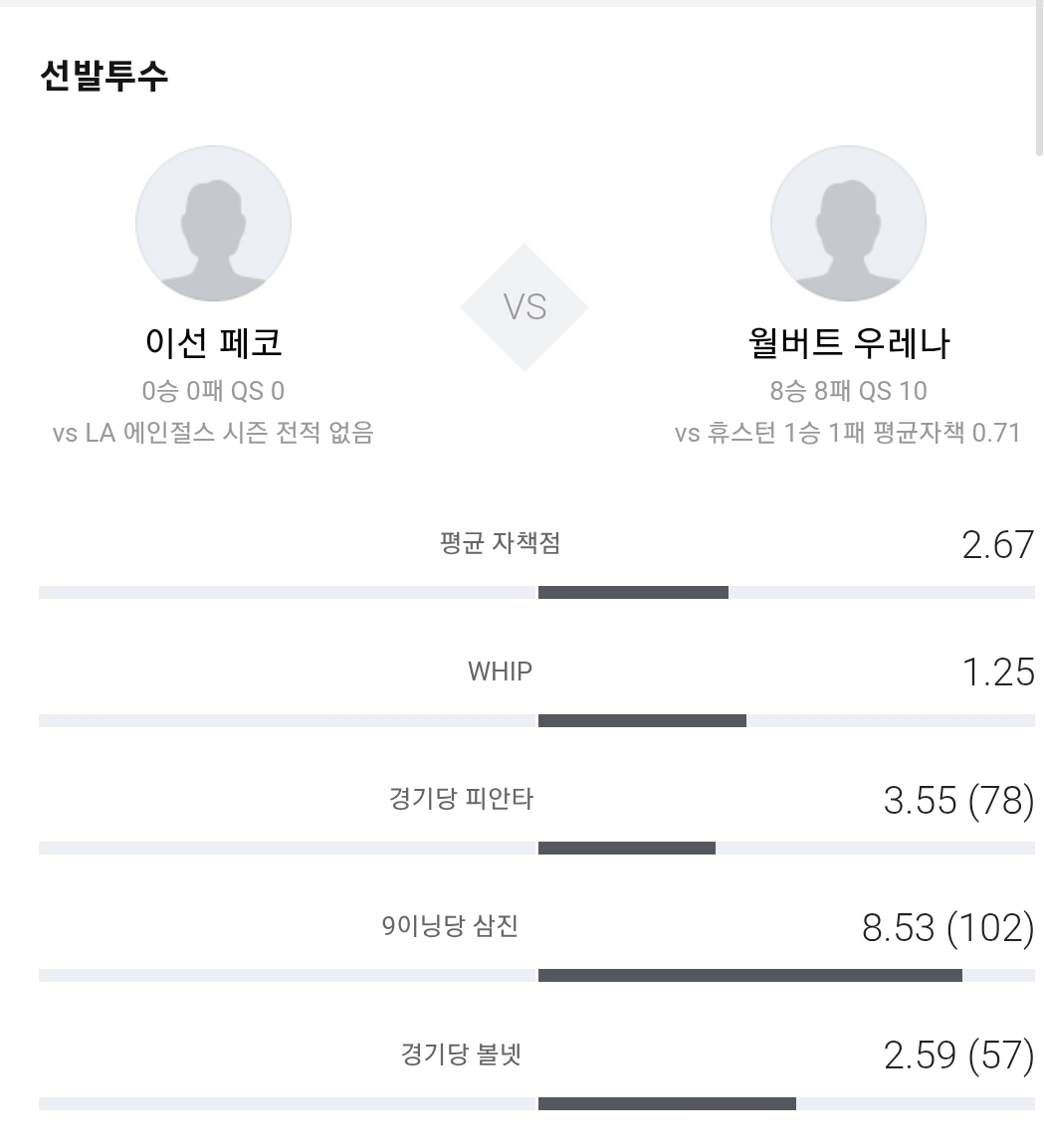Click the 2.59 (57) walks value
Viewport: 1044px width, 1148px height.
click(x=959, y=1055)
